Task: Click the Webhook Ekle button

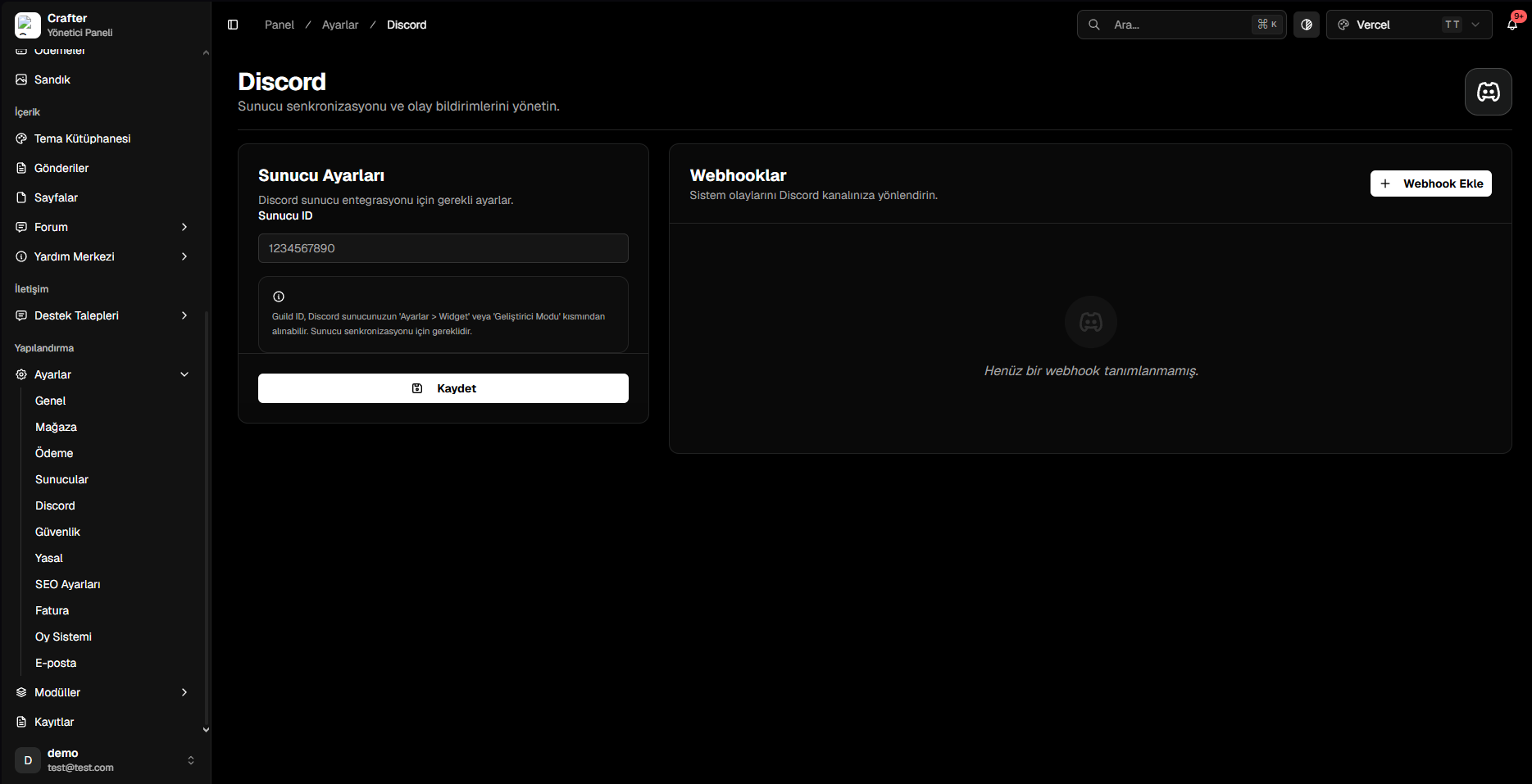Action: (x=1431, y=184)
